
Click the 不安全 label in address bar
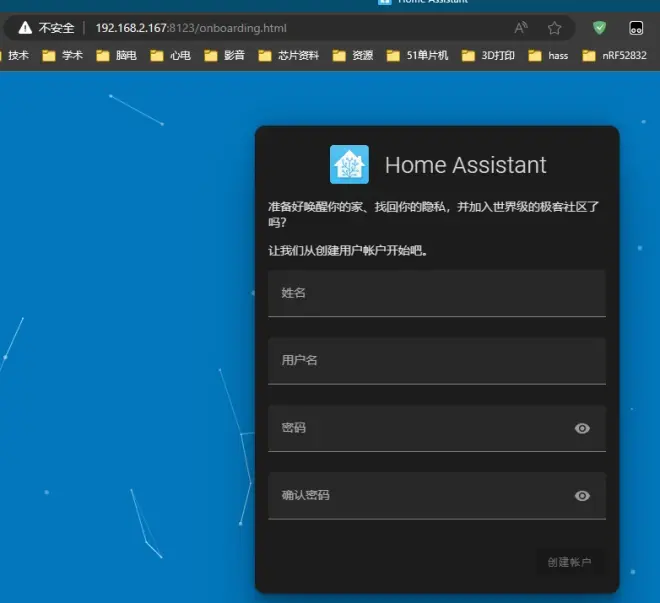point(56,28)
